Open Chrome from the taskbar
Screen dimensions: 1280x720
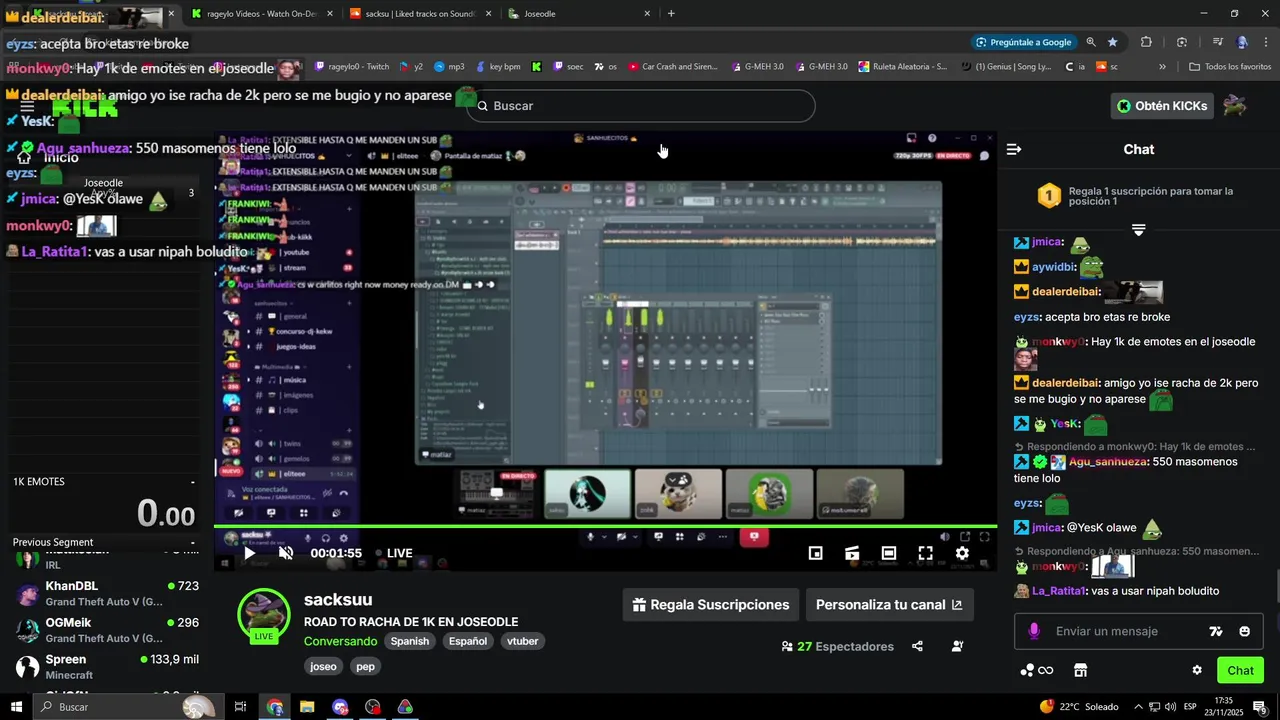275,707
